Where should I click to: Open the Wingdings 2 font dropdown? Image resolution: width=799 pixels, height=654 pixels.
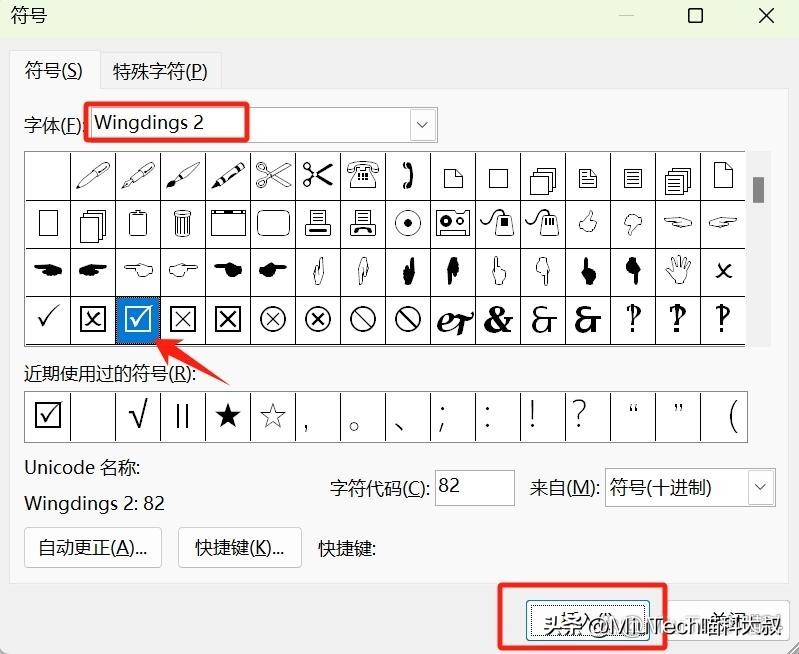click(422, 124)
